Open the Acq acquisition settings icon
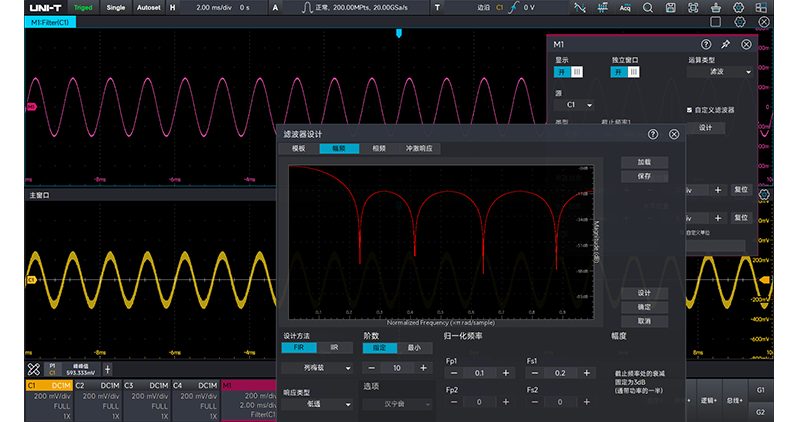 [625, 8]
